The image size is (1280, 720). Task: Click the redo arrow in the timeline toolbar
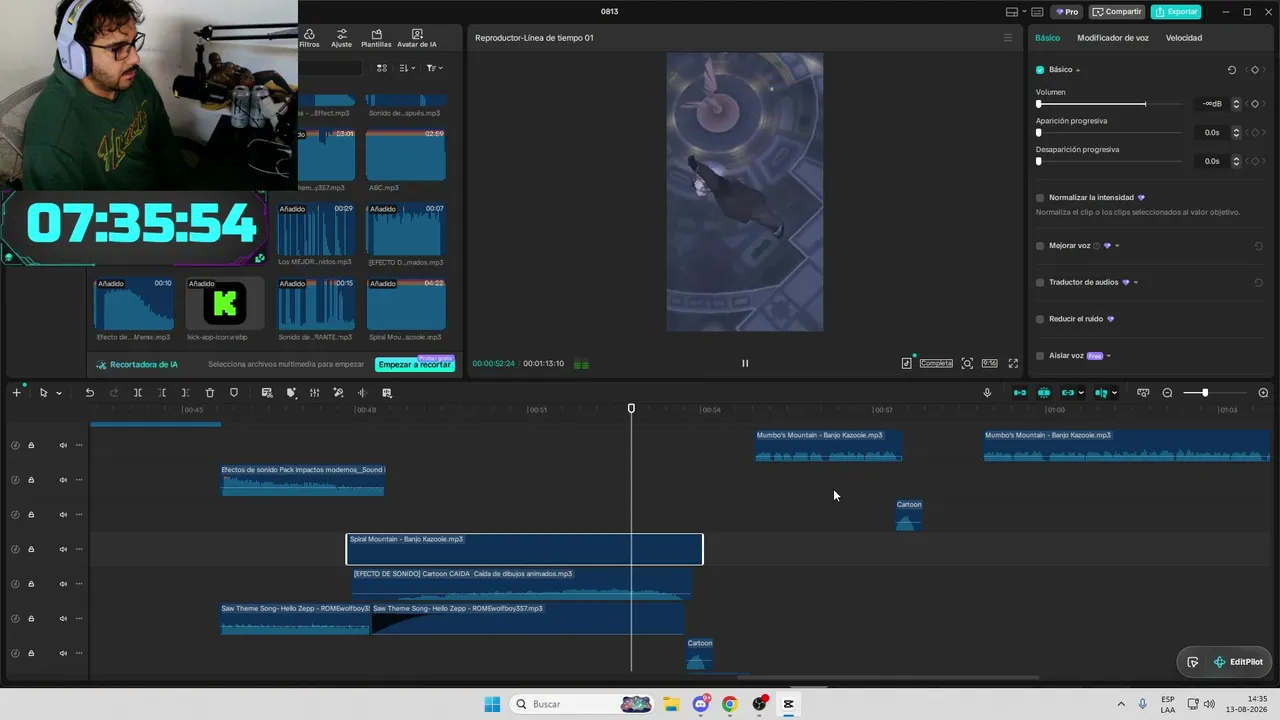point(114,393)
